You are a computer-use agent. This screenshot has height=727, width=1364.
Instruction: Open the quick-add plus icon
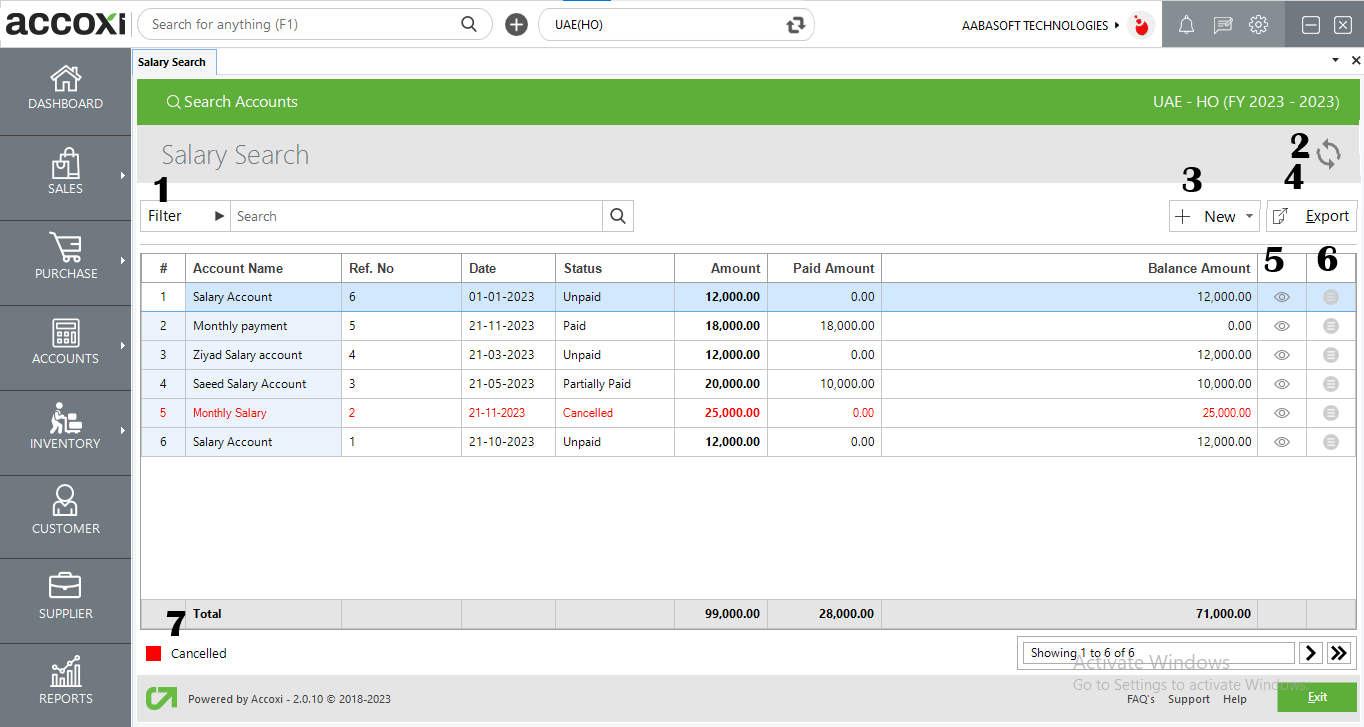pos(515,24)
